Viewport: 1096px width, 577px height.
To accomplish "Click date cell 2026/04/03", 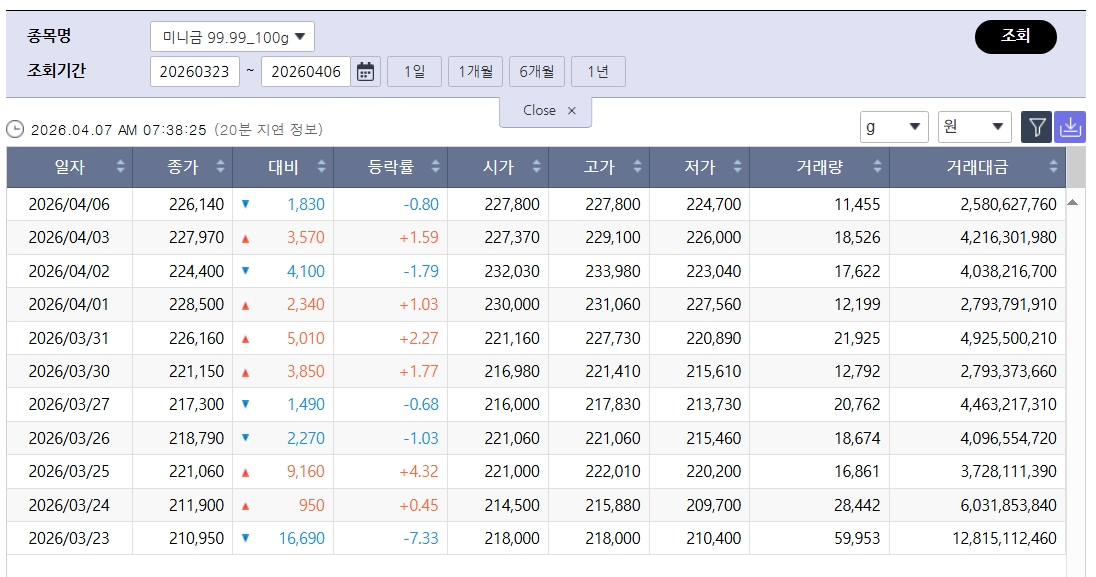I will tap(69, 237).
